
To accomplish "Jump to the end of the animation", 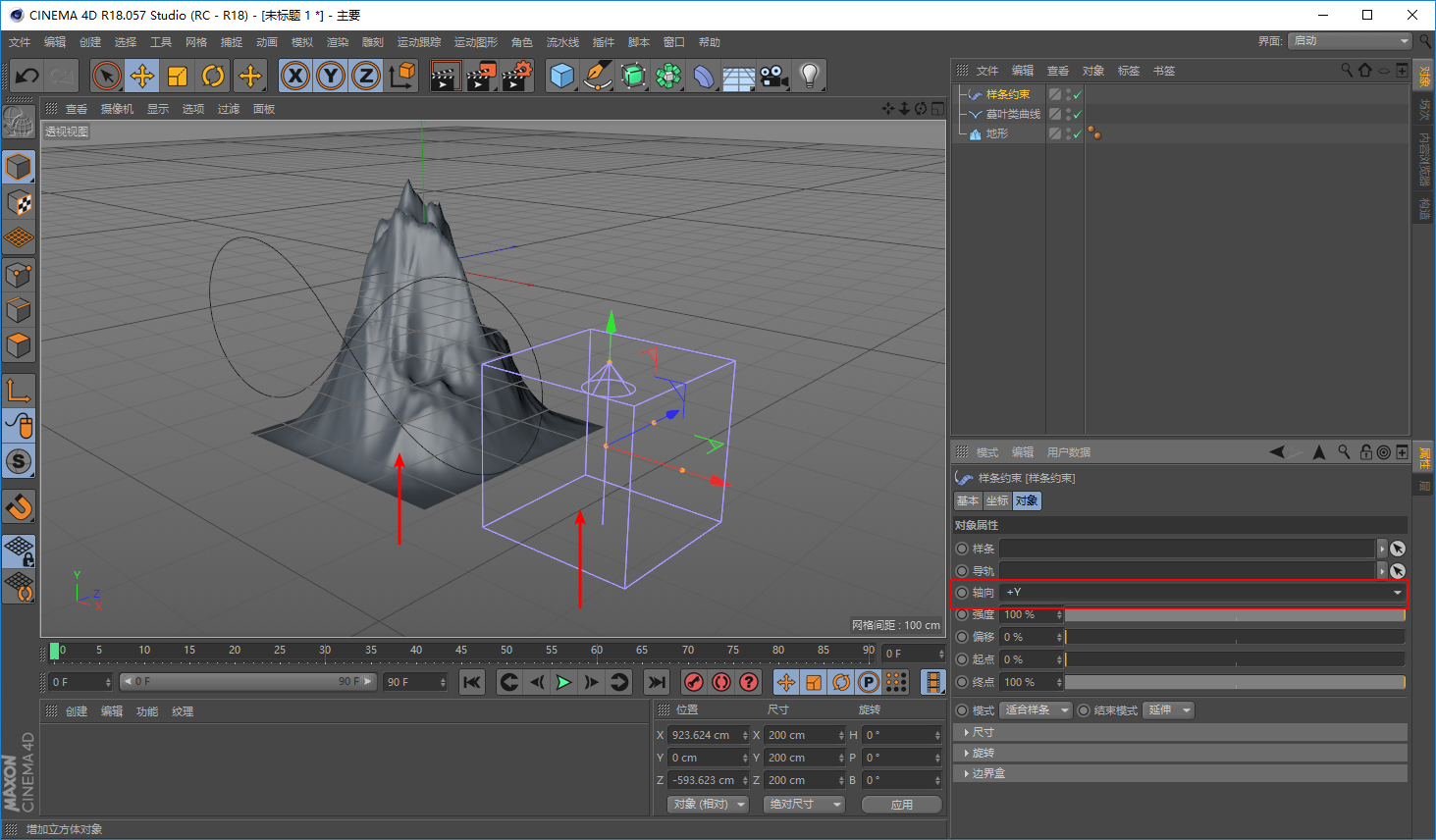I will click(x=657, y=682).
